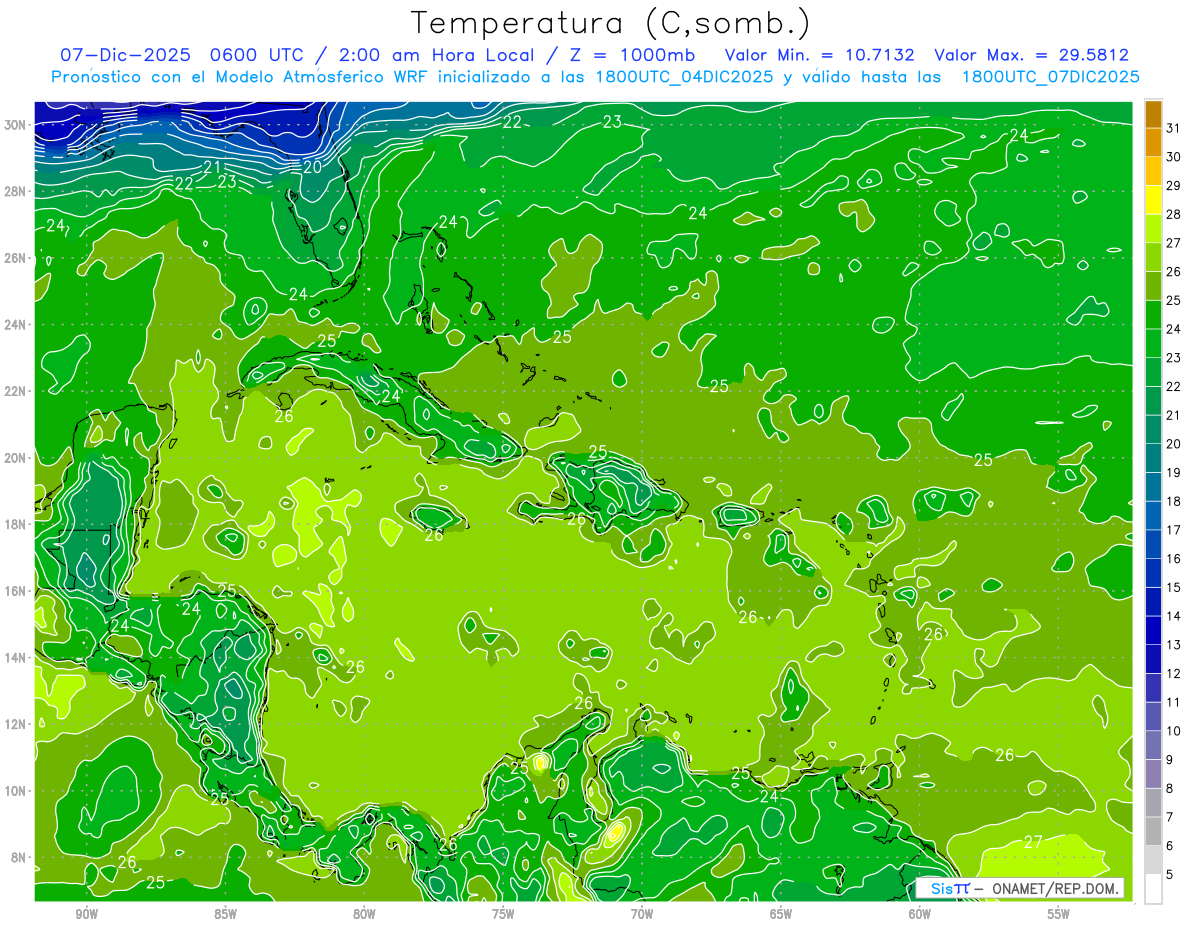This screenshot has width=1200, height=927.
Task: Click the dark orange swatch above legend value 31
Action: click(1153, 113)
